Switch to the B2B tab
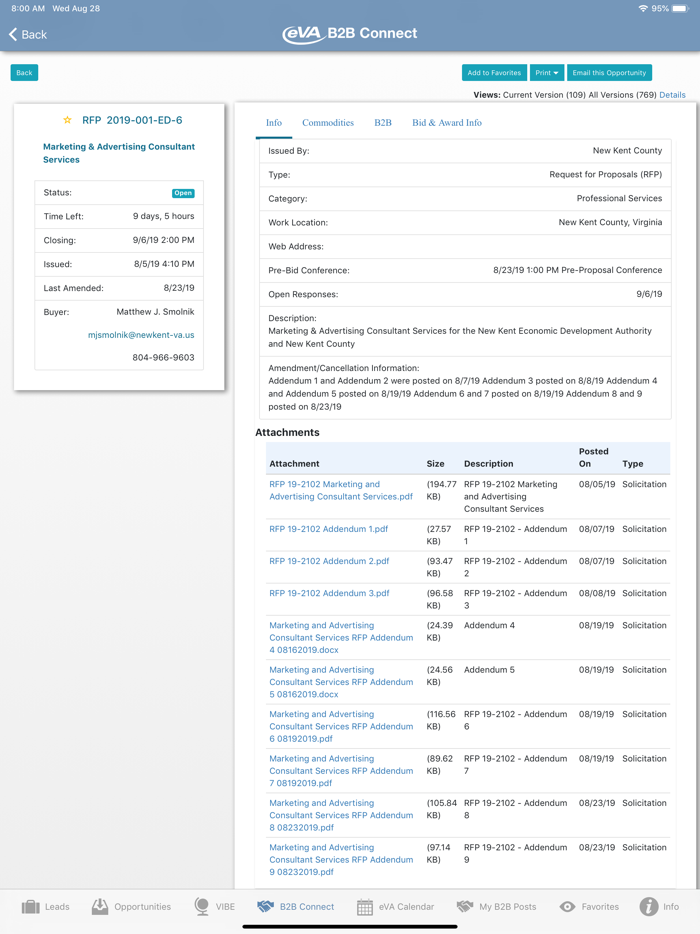 (383, 123)
